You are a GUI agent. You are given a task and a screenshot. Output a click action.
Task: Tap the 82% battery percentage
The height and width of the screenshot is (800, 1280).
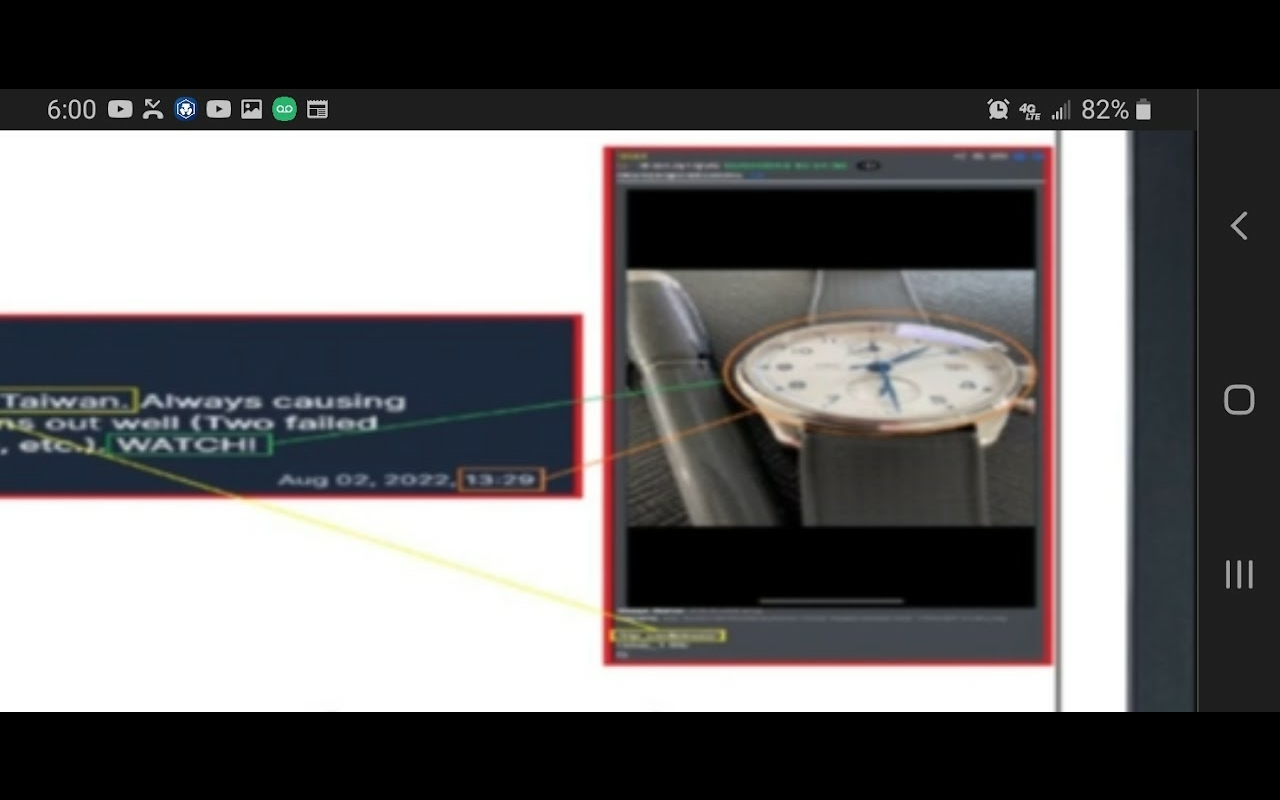(1105, 109)
